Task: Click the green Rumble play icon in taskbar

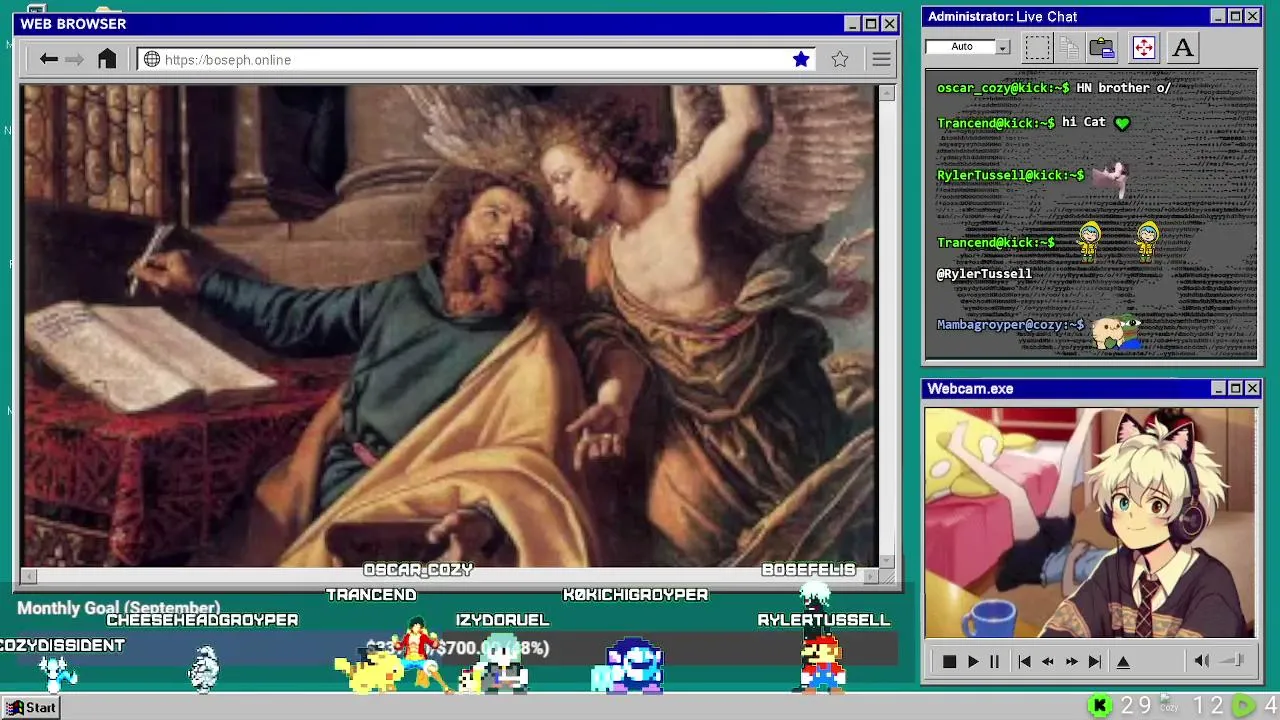Action: (1242, 706)
